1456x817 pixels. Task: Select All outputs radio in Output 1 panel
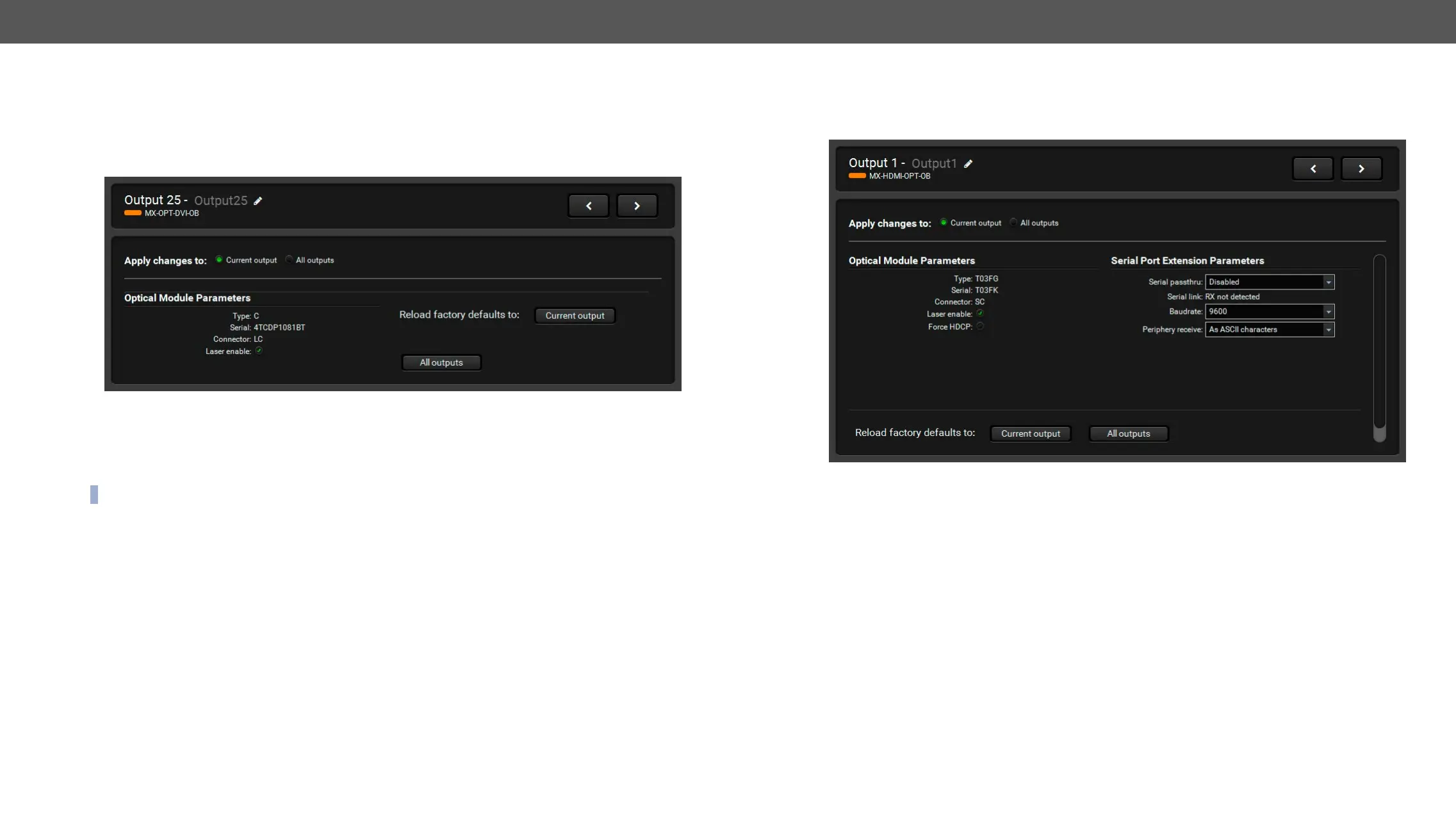[x=1013, y=223]
